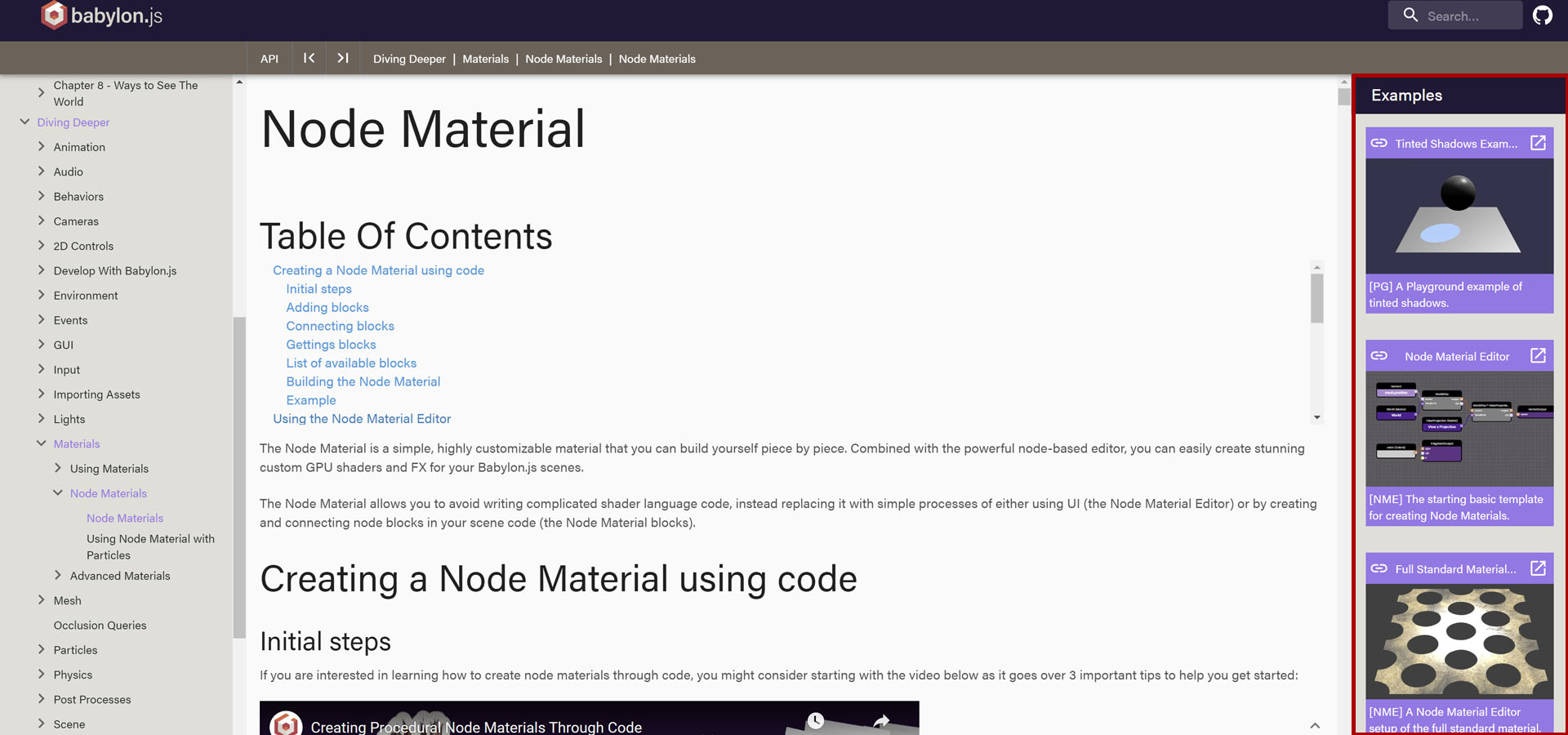Go to next page arrow icon
The height and width of the screenshot is (735, 1568).
click(343, 58)
